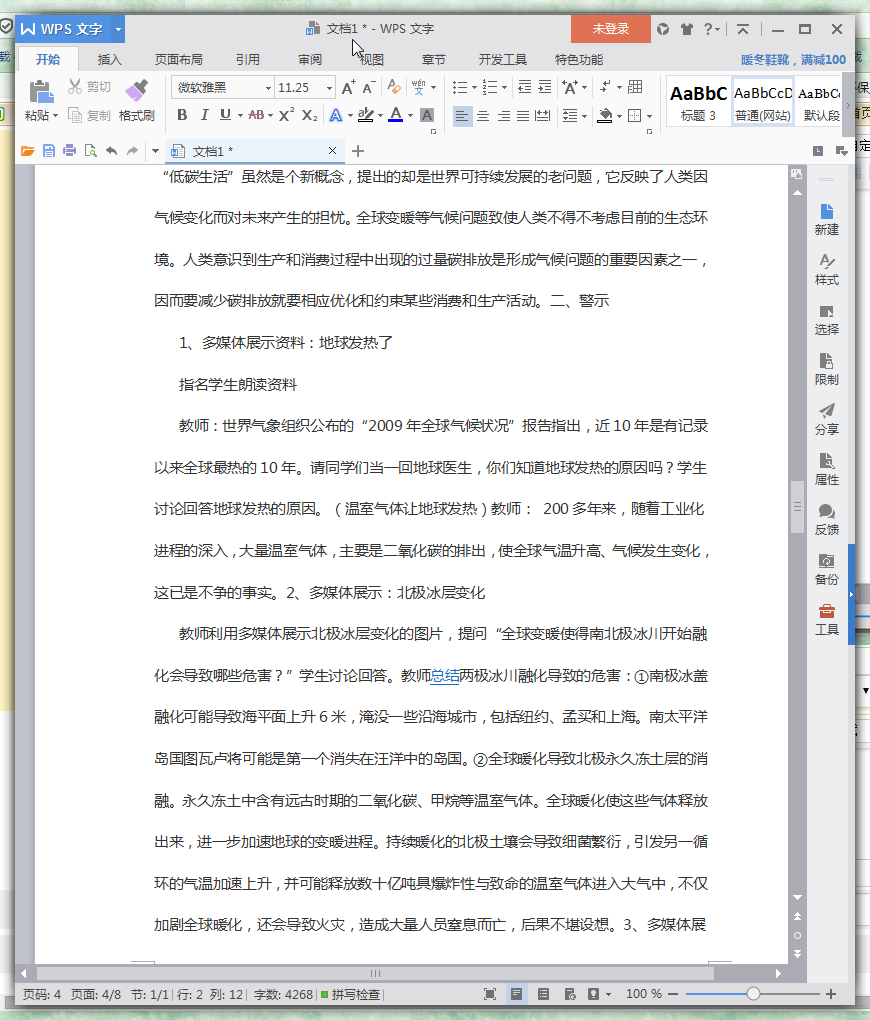Select the Format Painter brush
The image size is (870, 1020).
tap(136, 90)
